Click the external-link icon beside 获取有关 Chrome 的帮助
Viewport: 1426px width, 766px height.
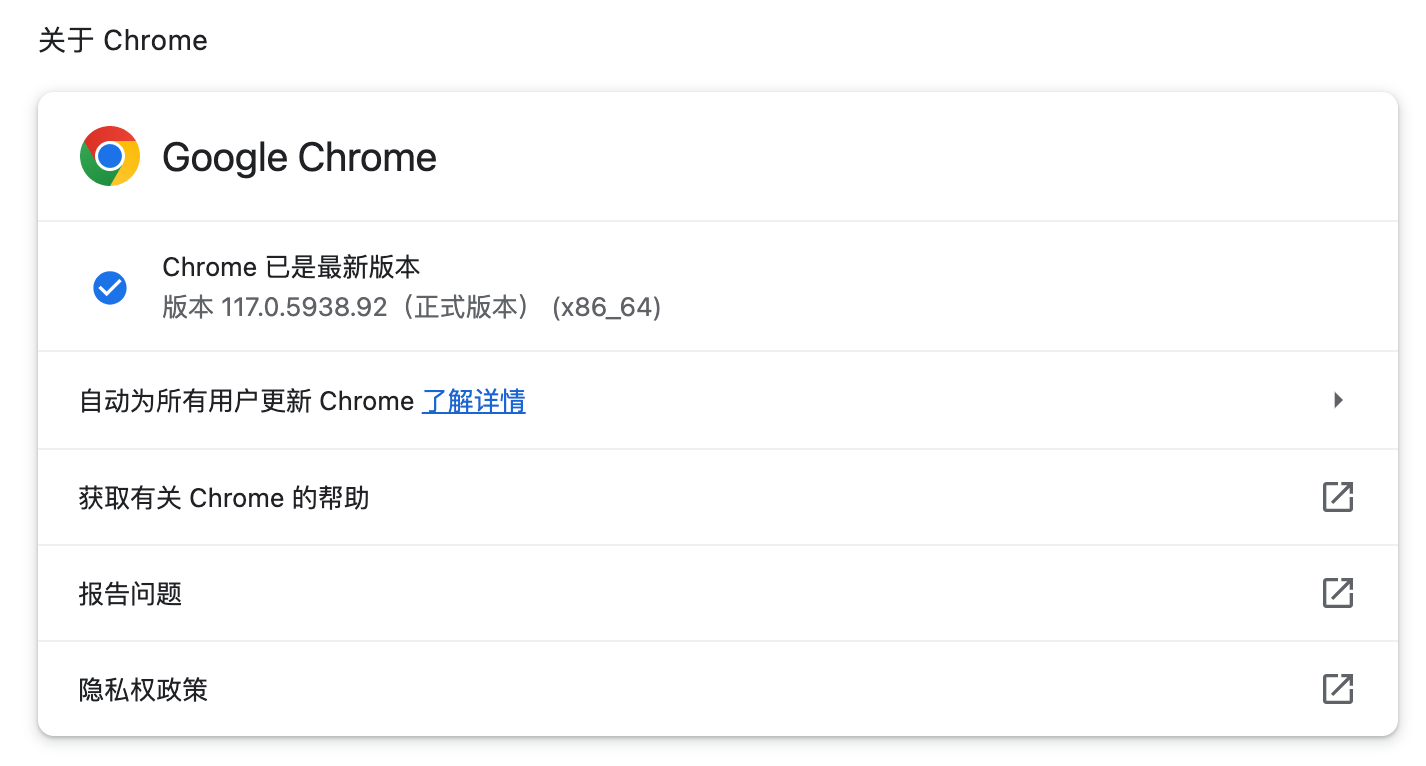1338,497
